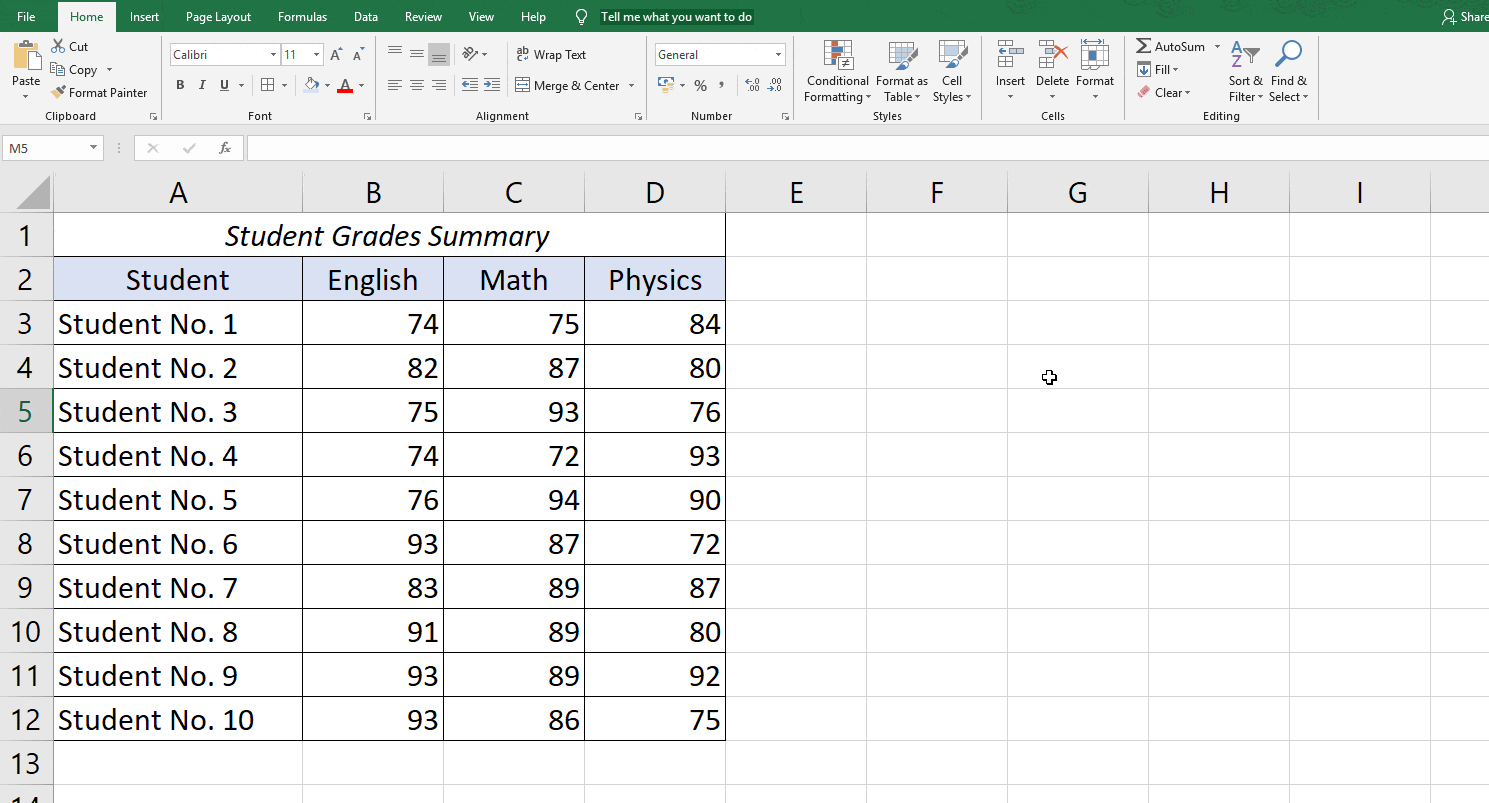Toggle underline formatting

(x=221, y=85)
